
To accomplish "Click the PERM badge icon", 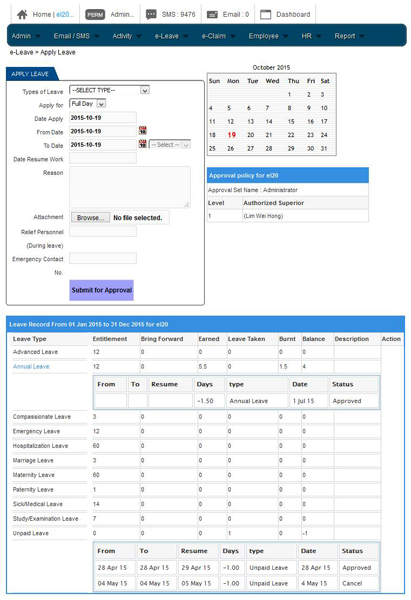I will [95, 15].
